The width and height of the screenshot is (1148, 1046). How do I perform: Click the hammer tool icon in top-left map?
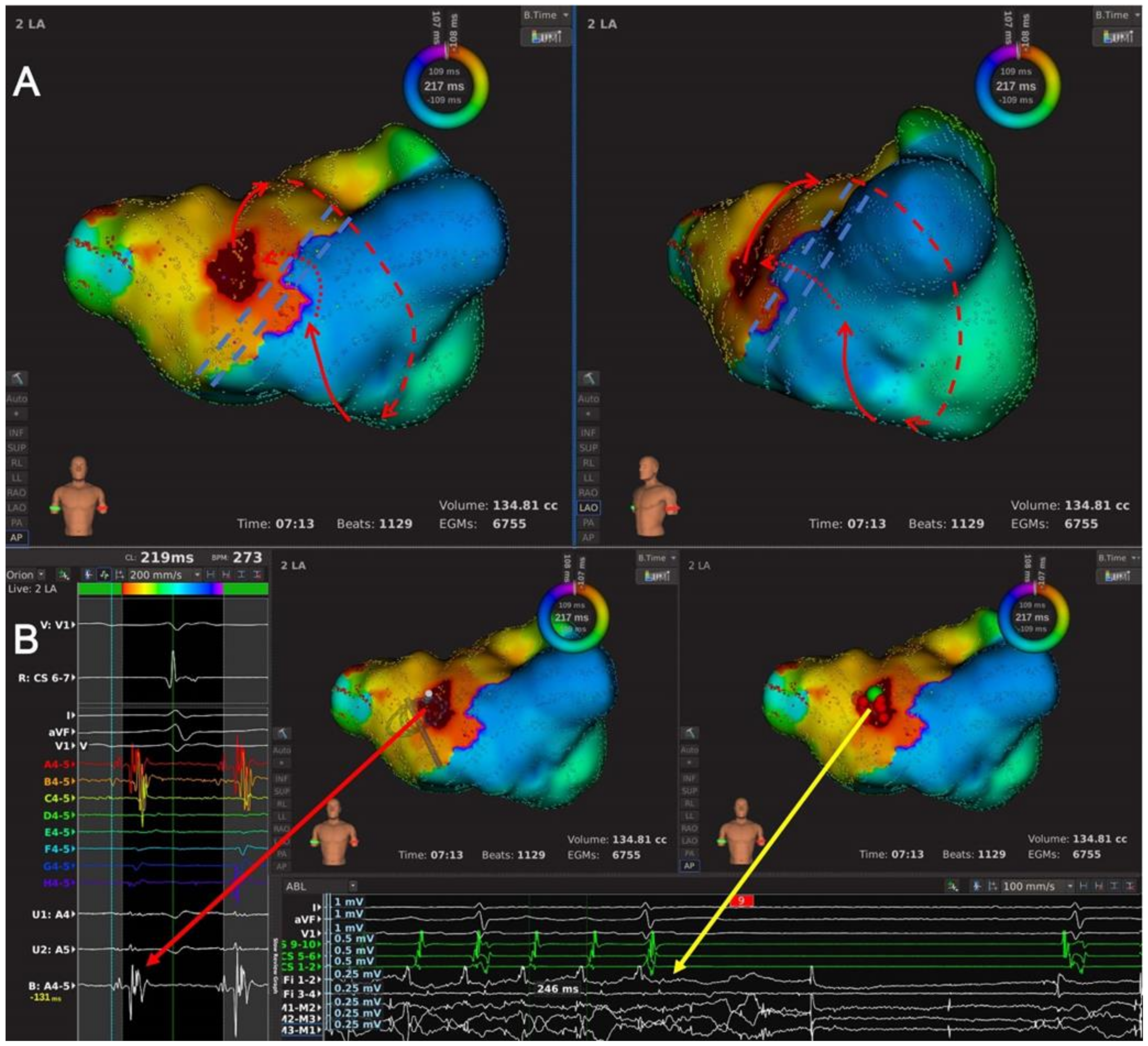(17, 378)
